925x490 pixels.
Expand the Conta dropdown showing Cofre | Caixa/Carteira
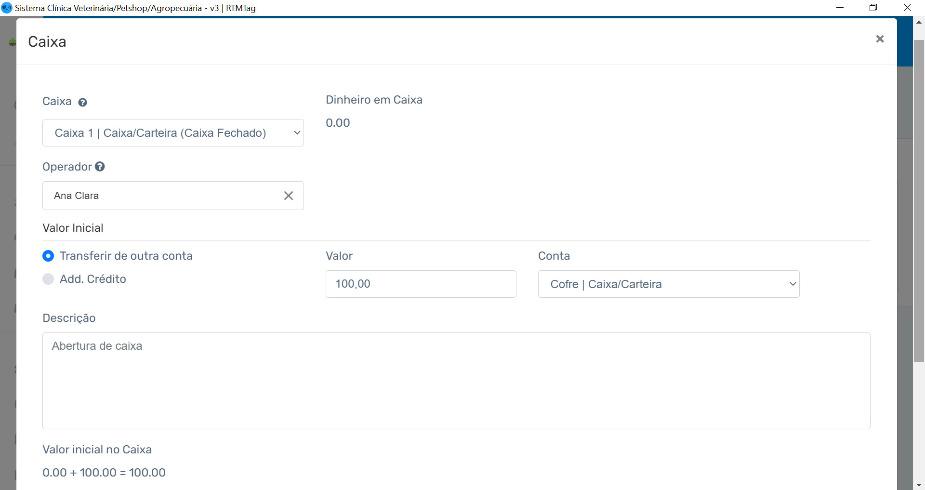click(668, 284)
